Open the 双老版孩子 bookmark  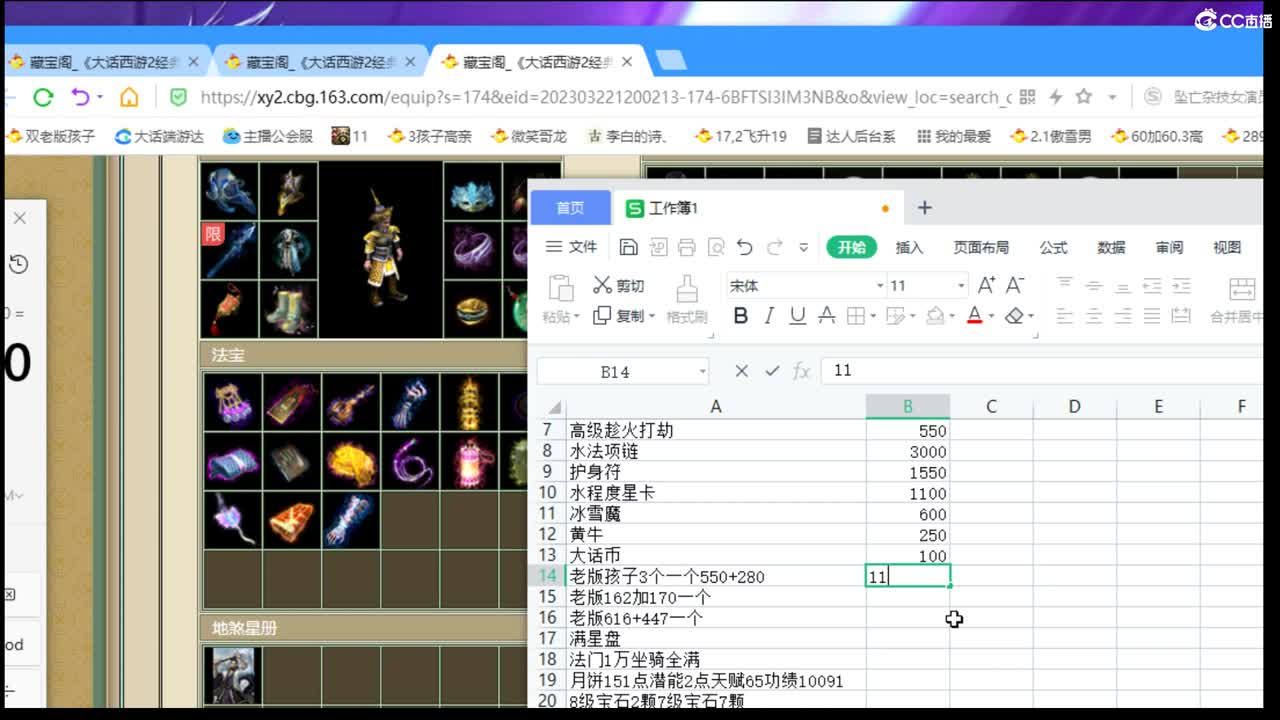[50, 136]
